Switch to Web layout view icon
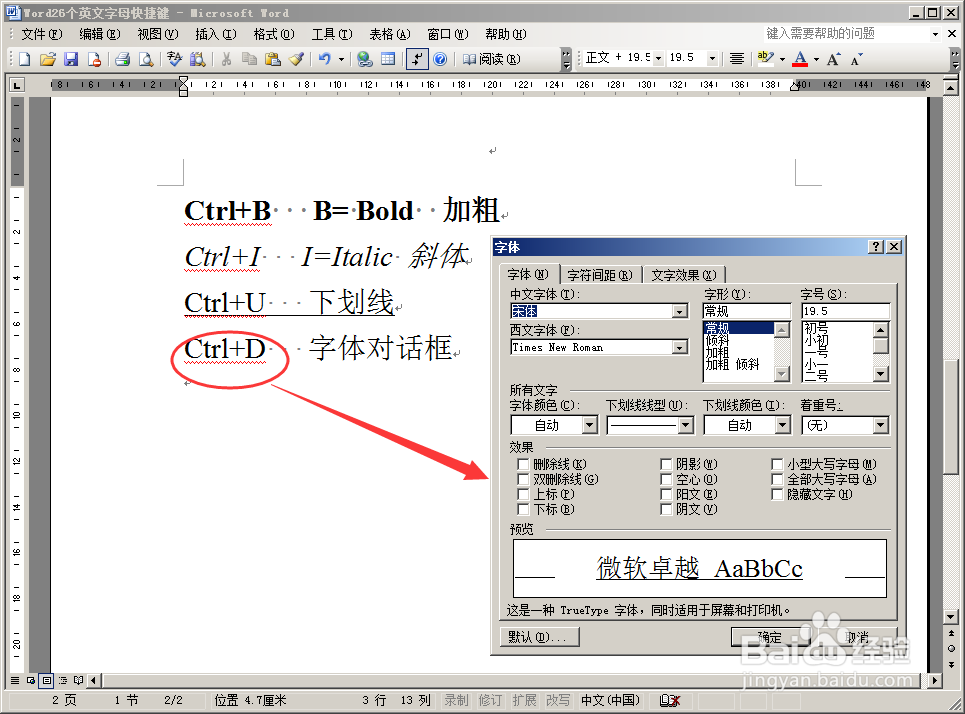The image size is (965, 714). tap(31, 680)
